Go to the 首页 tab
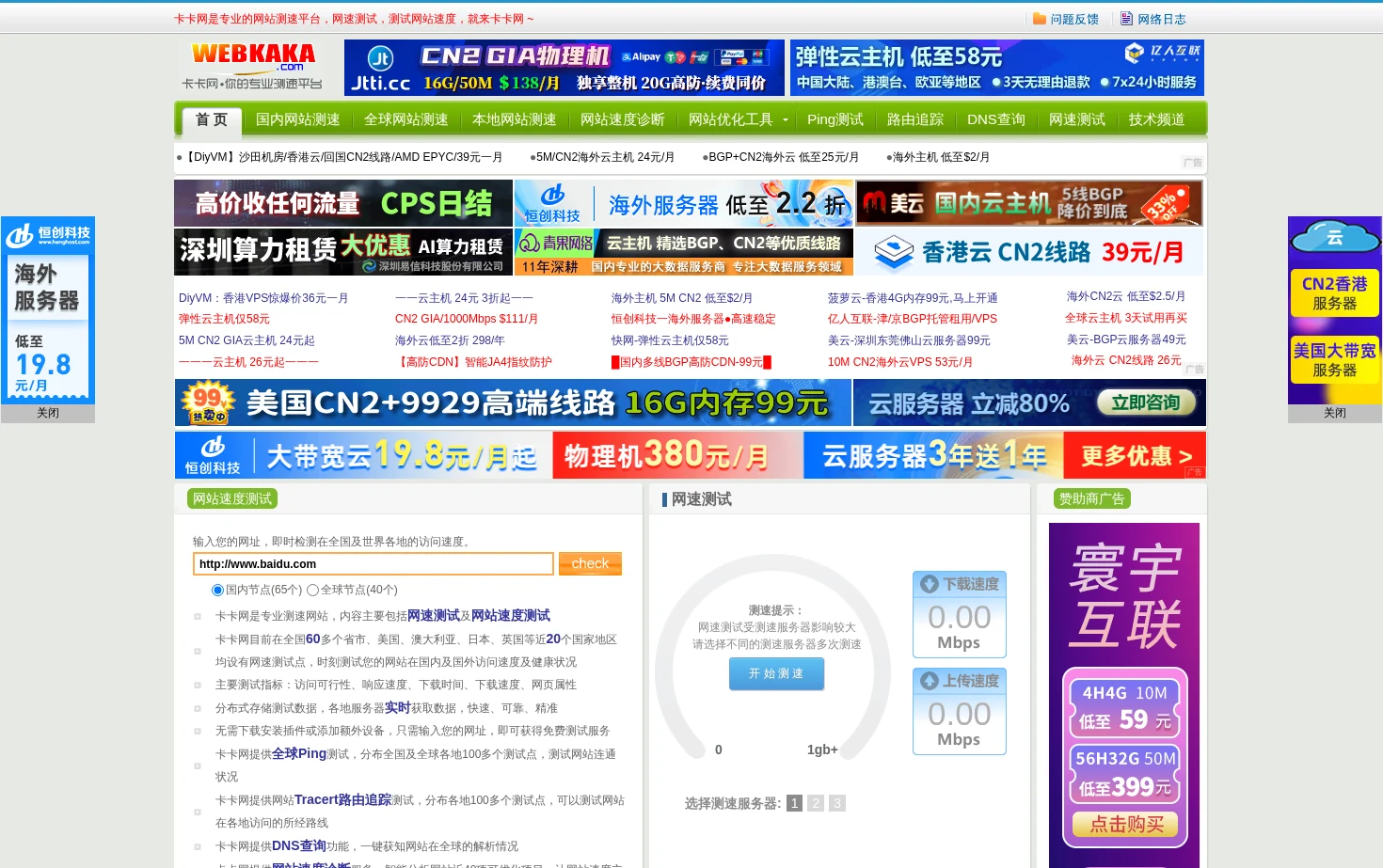1383x868 pixels. (x=212, y=119)
